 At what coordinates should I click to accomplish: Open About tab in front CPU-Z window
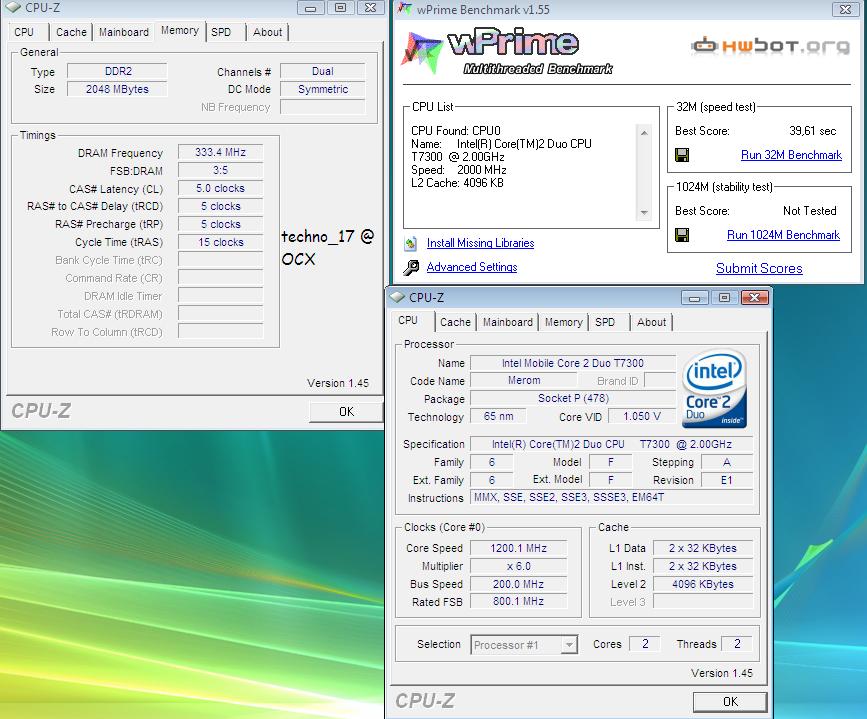pyautogui.click(x=651, y=322)
